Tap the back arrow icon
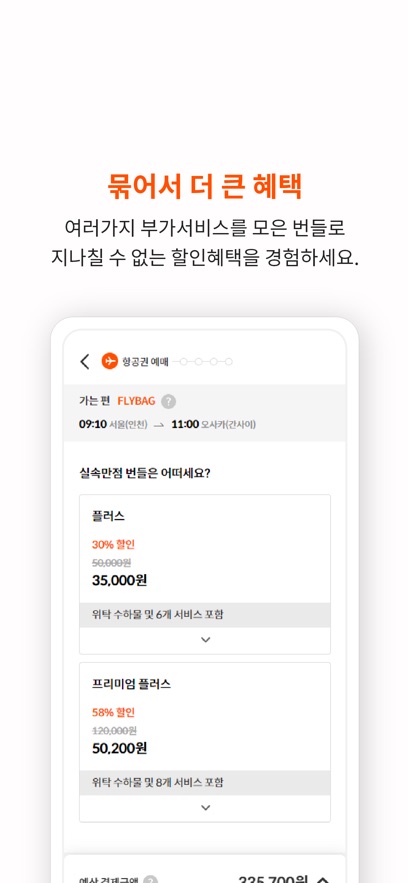Image resolution: width=408 pixels, height=883 pixels. [x=85, y=361]
